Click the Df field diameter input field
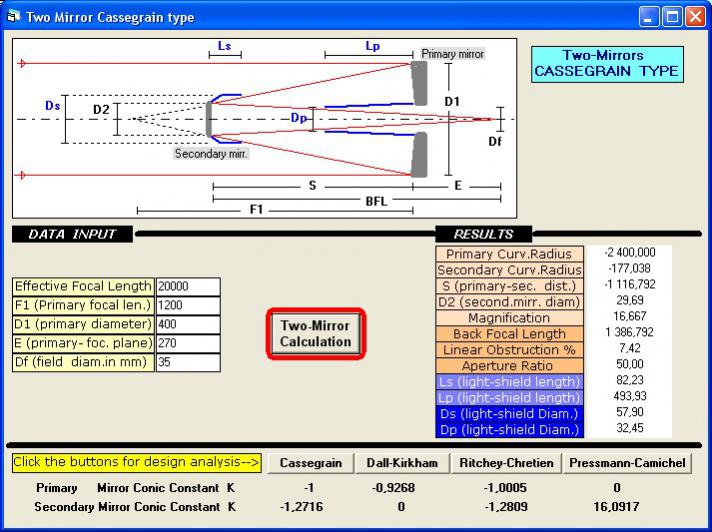Screen dimensions: 712x532 tap(188, 362)
